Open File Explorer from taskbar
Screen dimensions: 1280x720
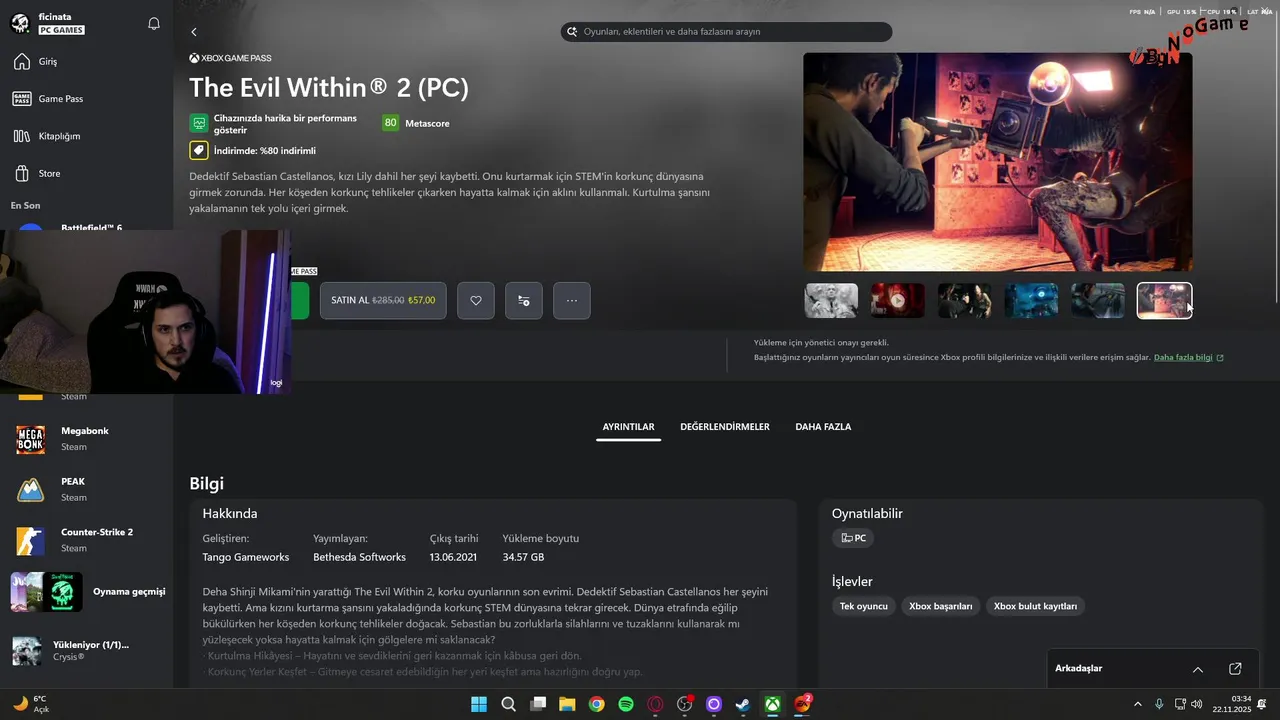[x=567, y=704]
